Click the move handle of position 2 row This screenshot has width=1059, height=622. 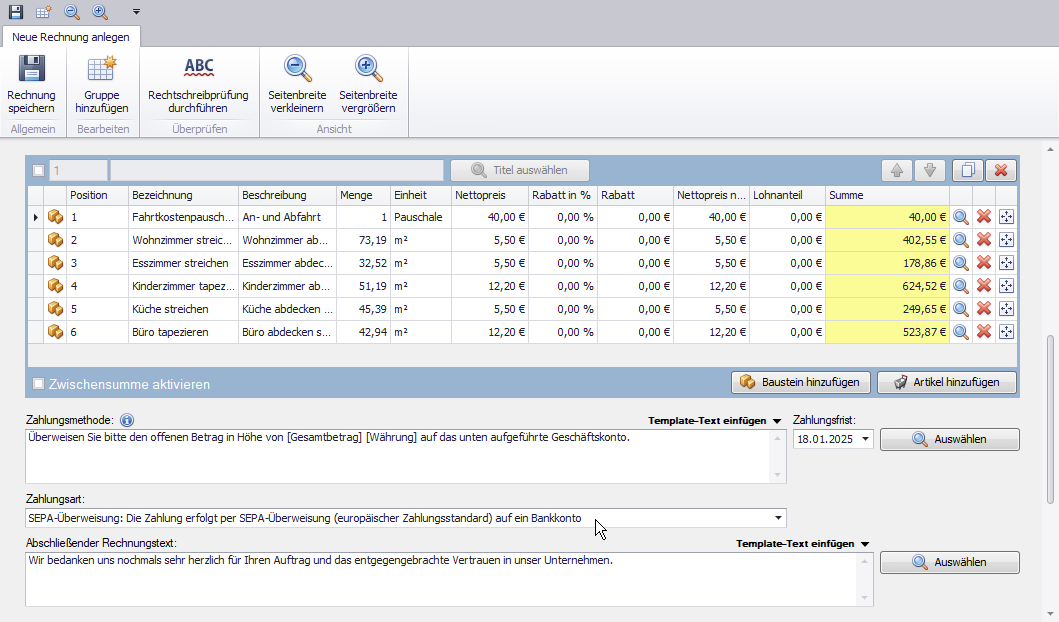1006,240
